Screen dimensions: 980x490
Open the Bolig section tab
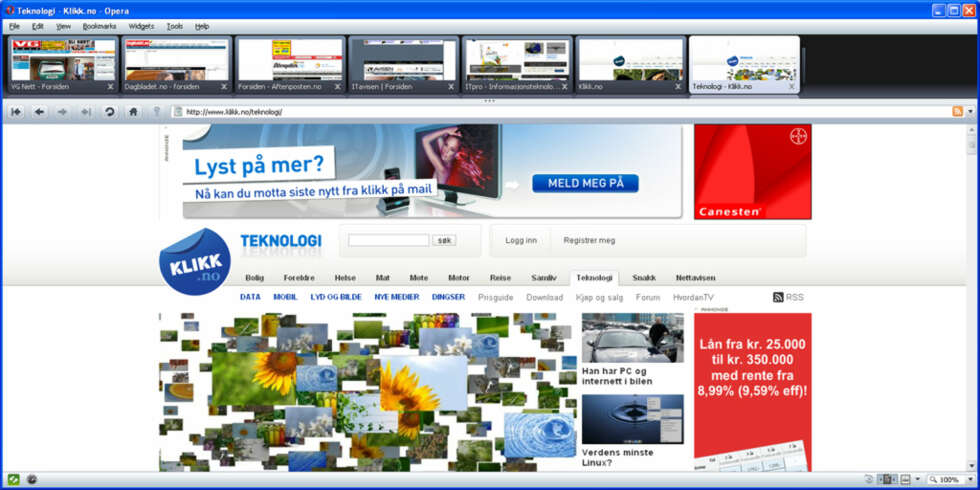pos(254,278)
